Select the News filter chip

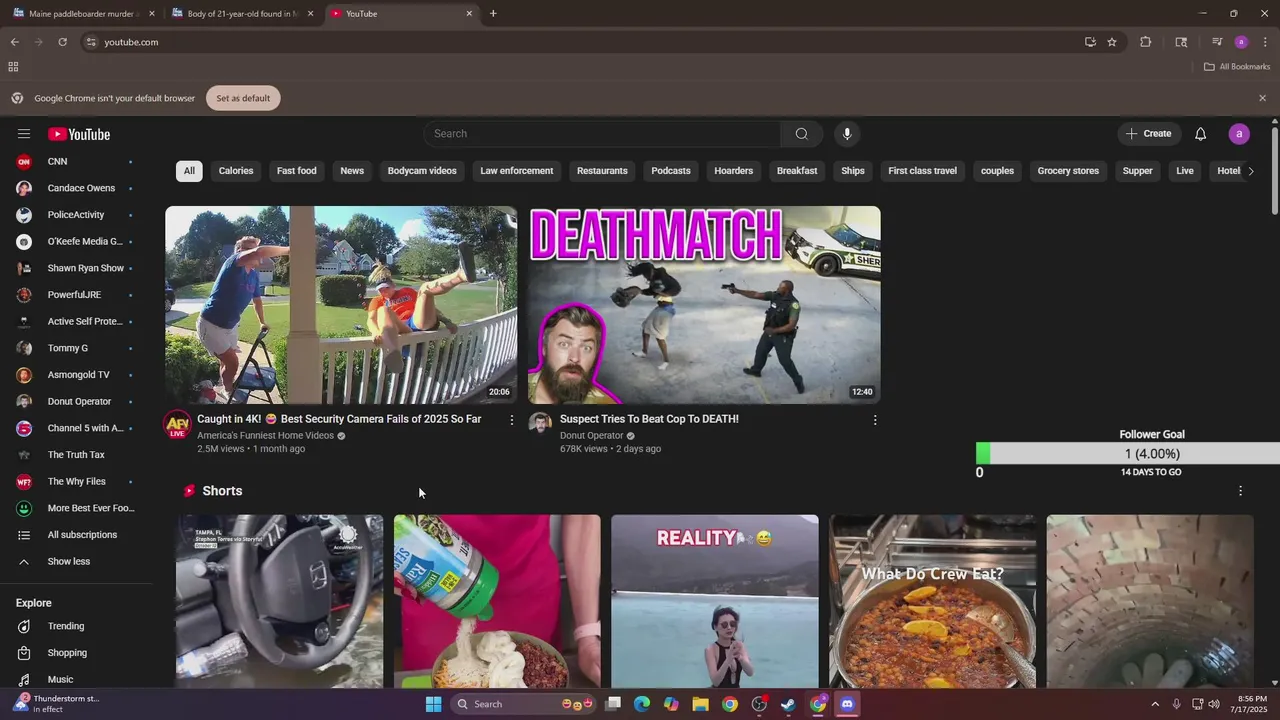click(x=352, y=171)
